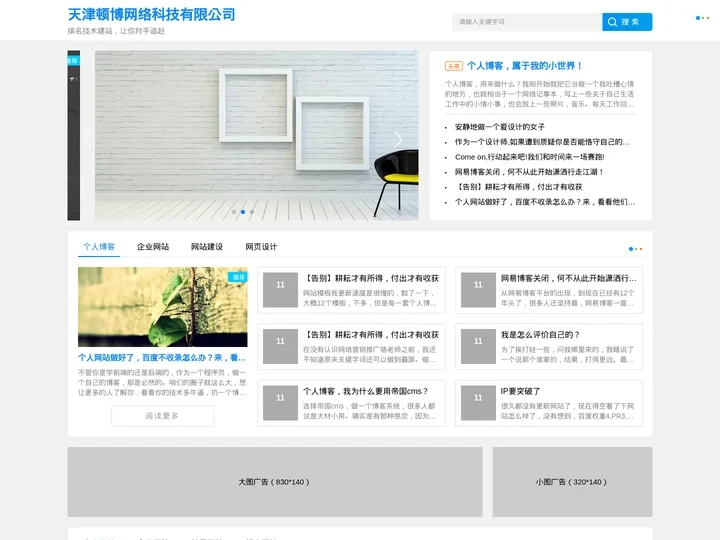Click the tagline 排名技术建站，让你对手追赶
This screenshot has height=540, width=720.
(116, 31)
